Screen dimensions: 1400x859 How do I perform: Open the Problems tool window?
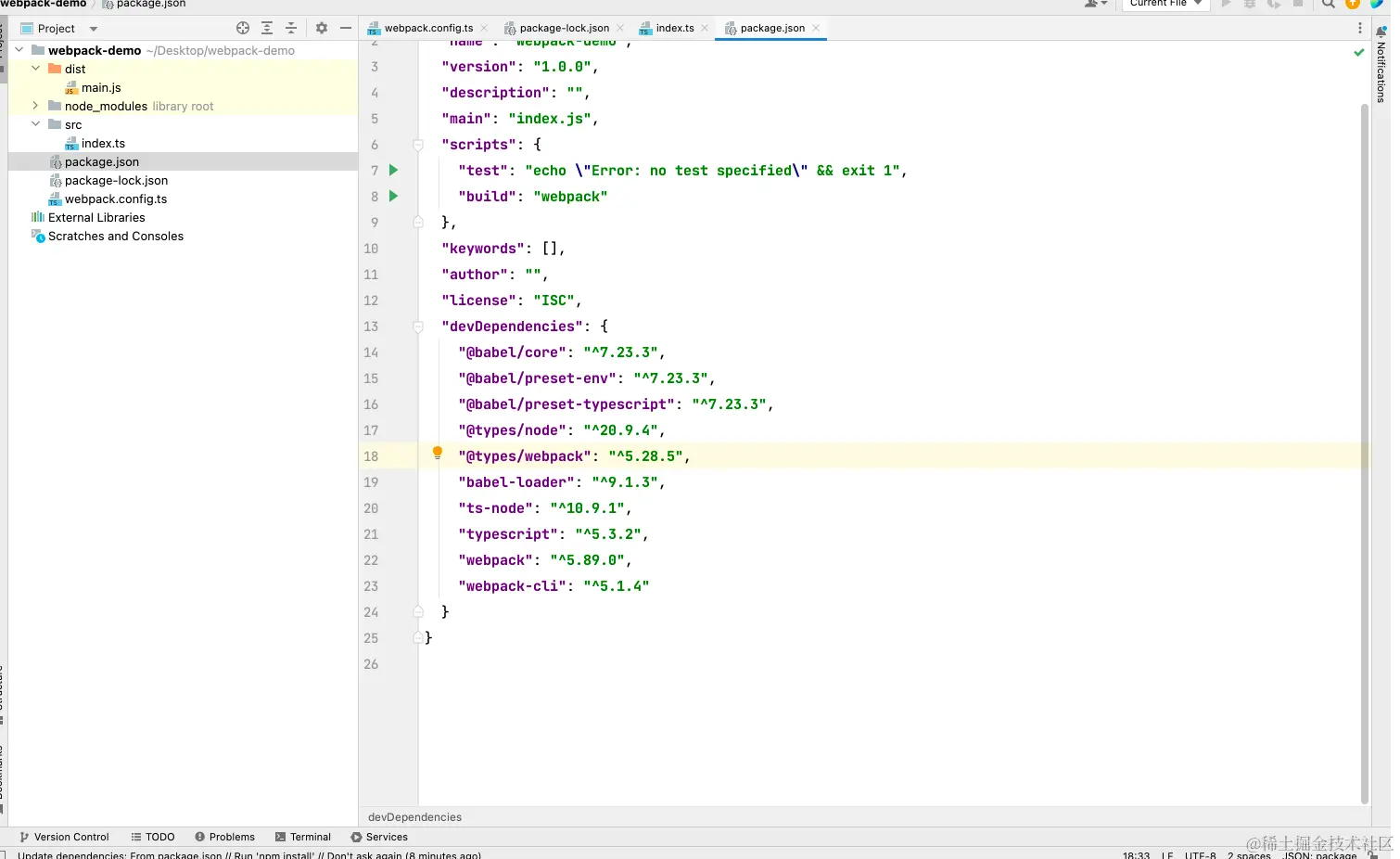[224, 837]
